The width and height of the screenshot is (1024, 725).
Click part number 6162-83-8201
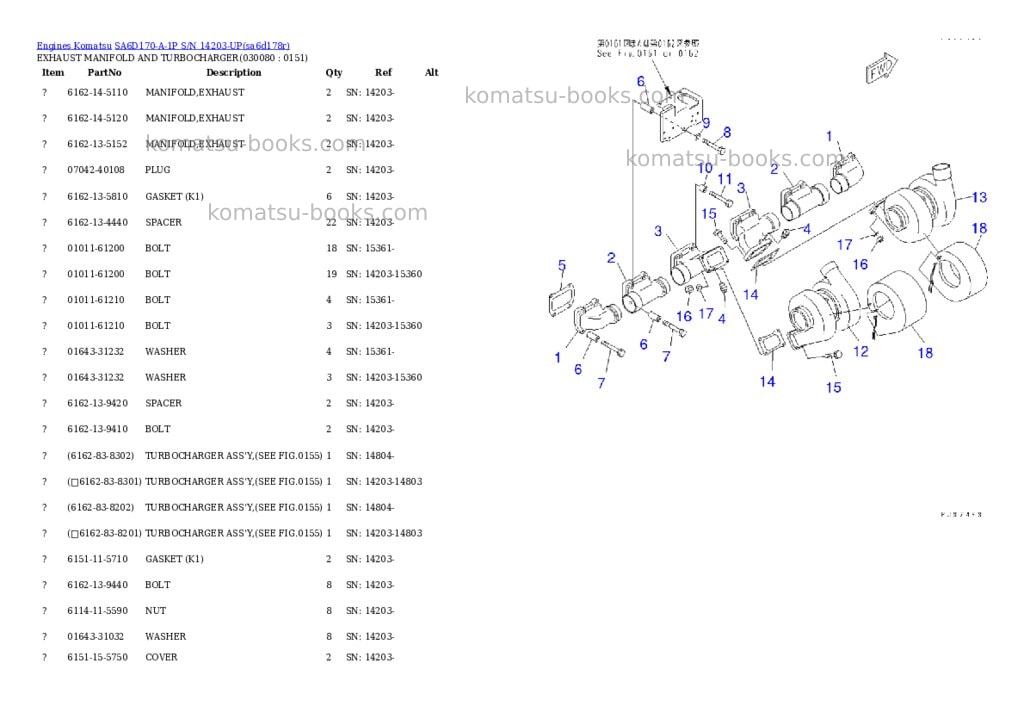click(x=104, y=534)
